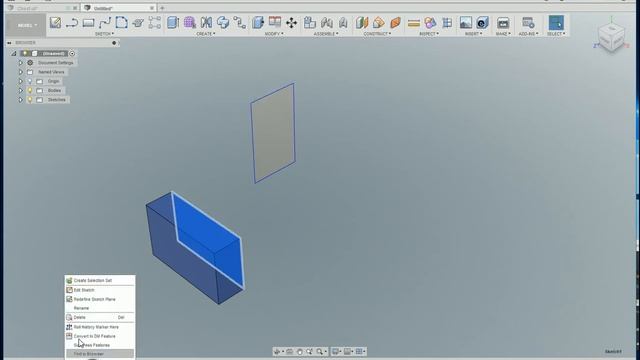Open the Modify dropdown menu
640x360 pixels.
click(x=274, y=34)
